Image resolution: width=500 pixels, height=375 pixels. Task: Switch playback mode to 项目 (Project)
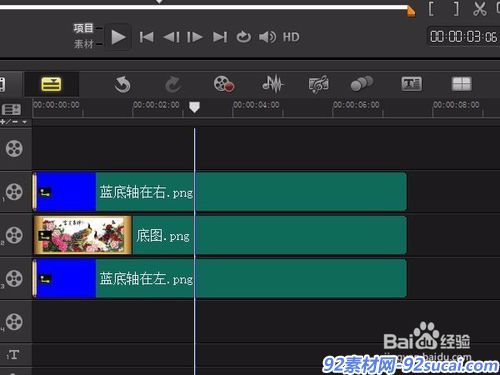click(83, 28)
